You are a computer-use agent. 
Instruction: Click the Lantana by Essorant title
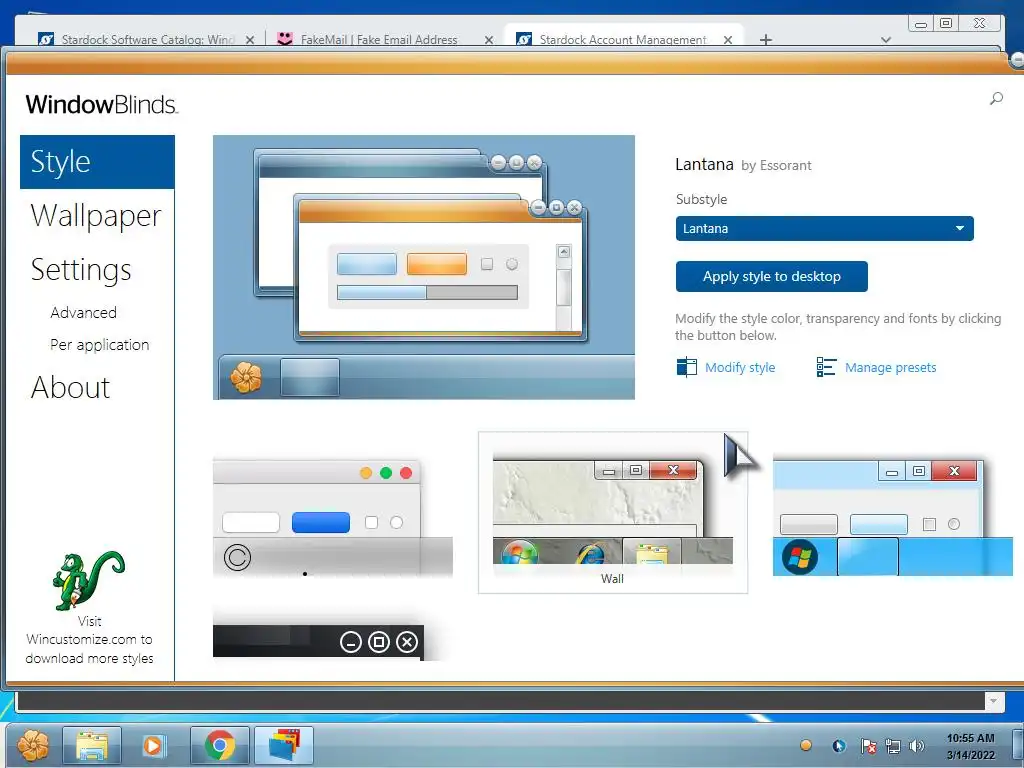coord(743,165)
